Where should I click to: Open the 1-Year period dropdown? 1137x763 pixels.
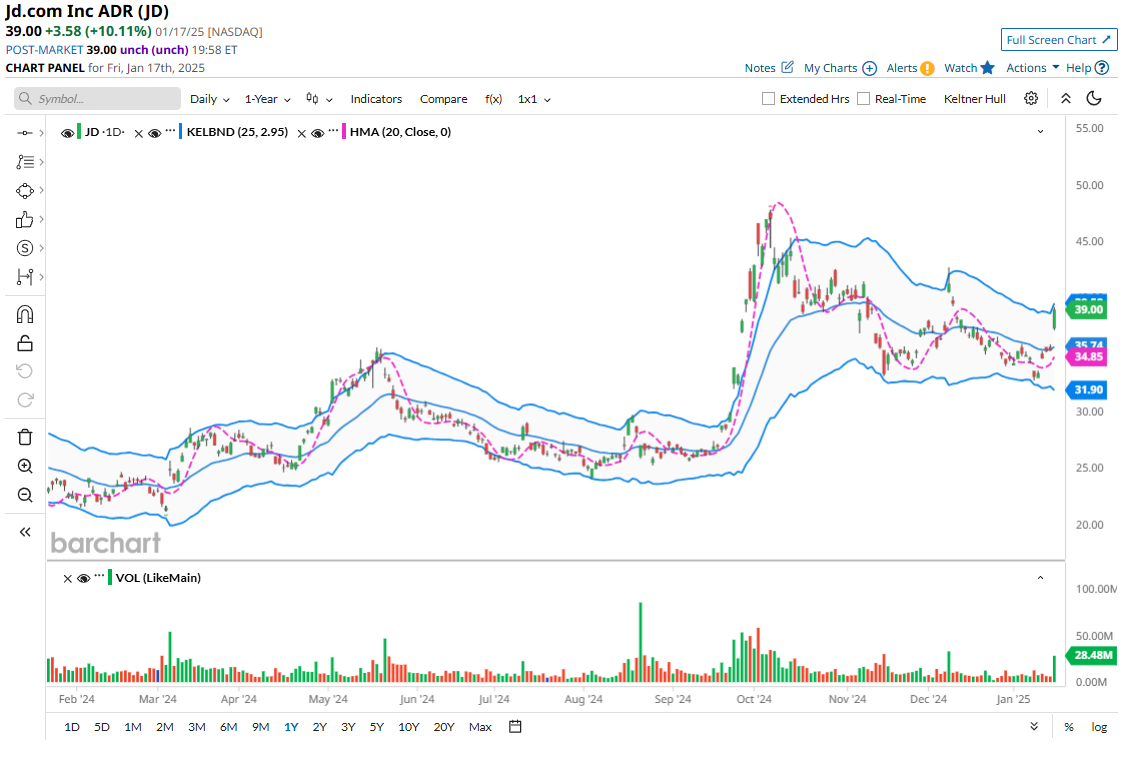click(x=268, y=99)
